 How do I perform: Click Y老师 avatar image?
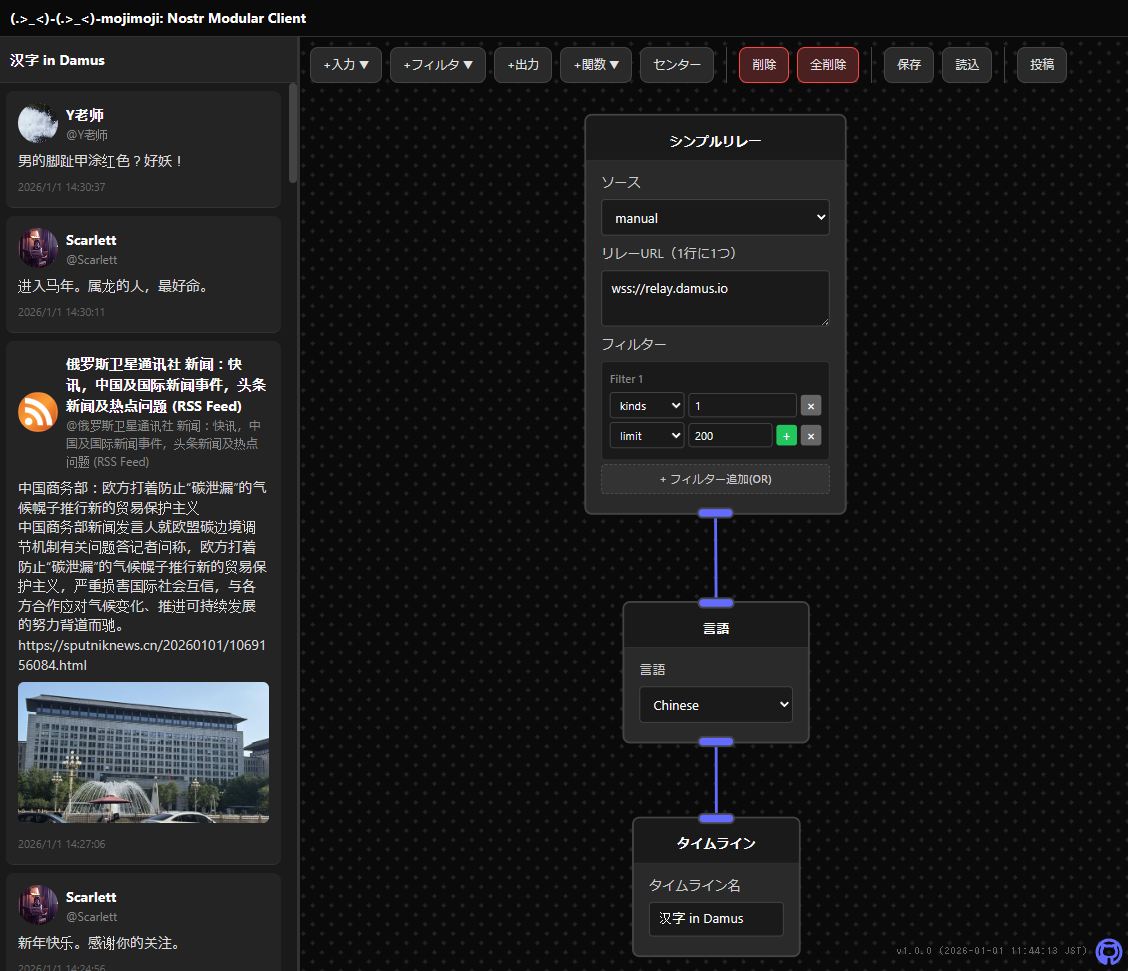pyautogui.click(x=37, y=123)
